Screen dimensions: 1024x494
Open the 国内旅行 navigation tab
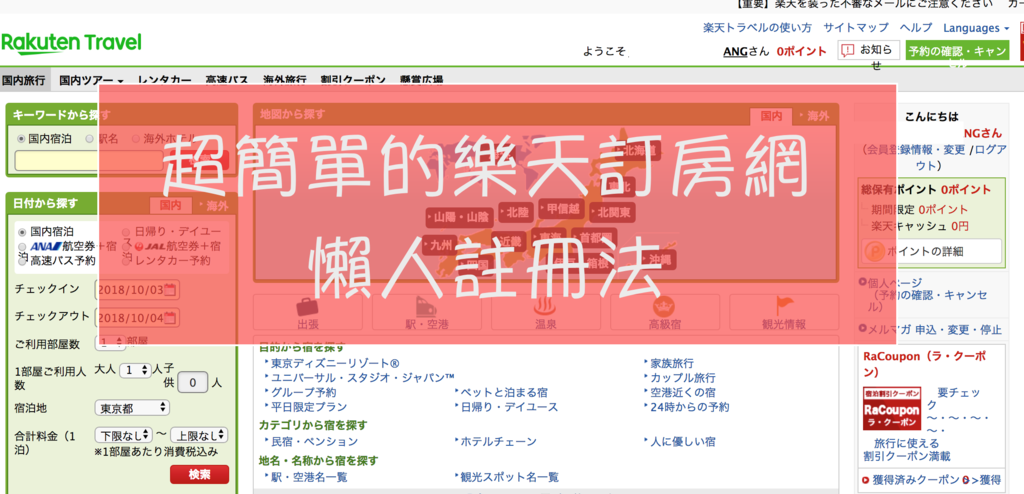[x=24, y=80]
